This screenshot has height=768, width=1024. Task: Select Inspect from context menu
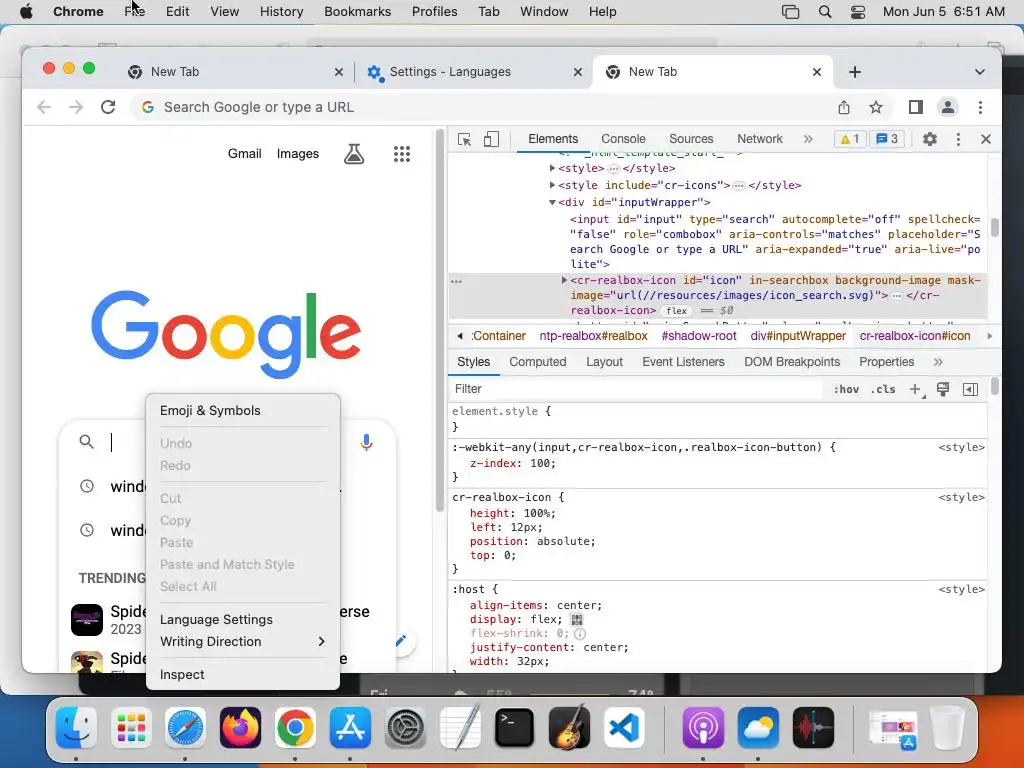tap(242, 675)
